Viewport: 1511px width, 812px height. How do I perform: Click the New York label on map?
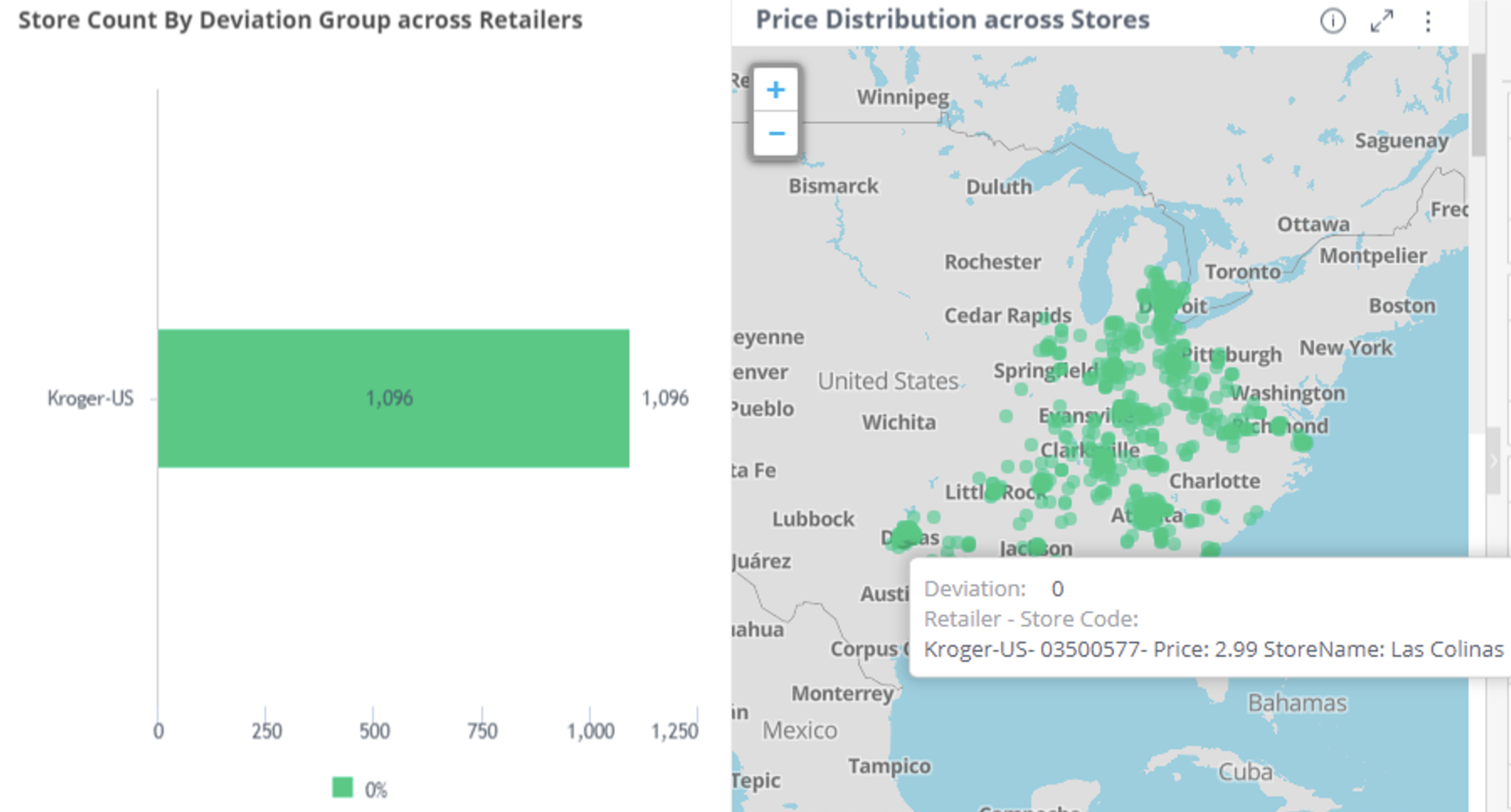pos(1346,347)
